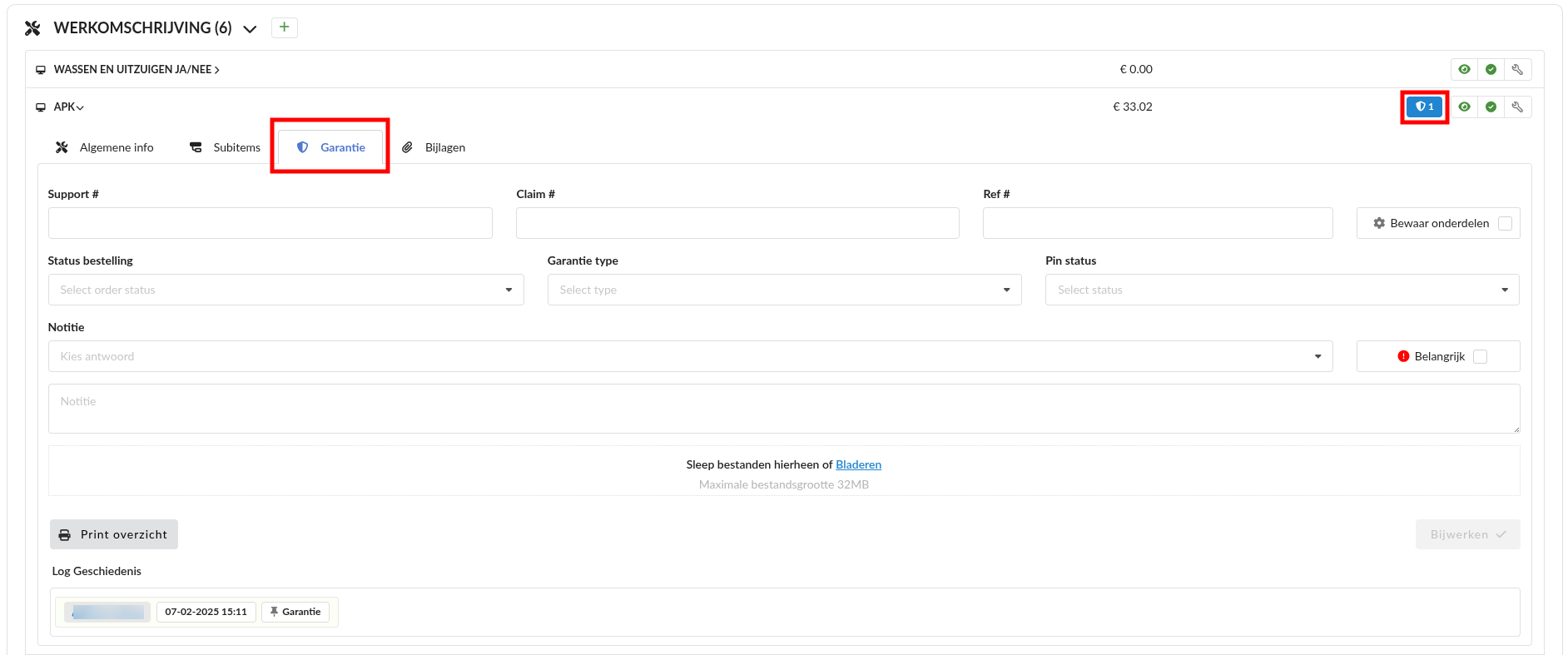Click the Garantie pin tag in log history
1568x655 pixels.
[295, 612]
